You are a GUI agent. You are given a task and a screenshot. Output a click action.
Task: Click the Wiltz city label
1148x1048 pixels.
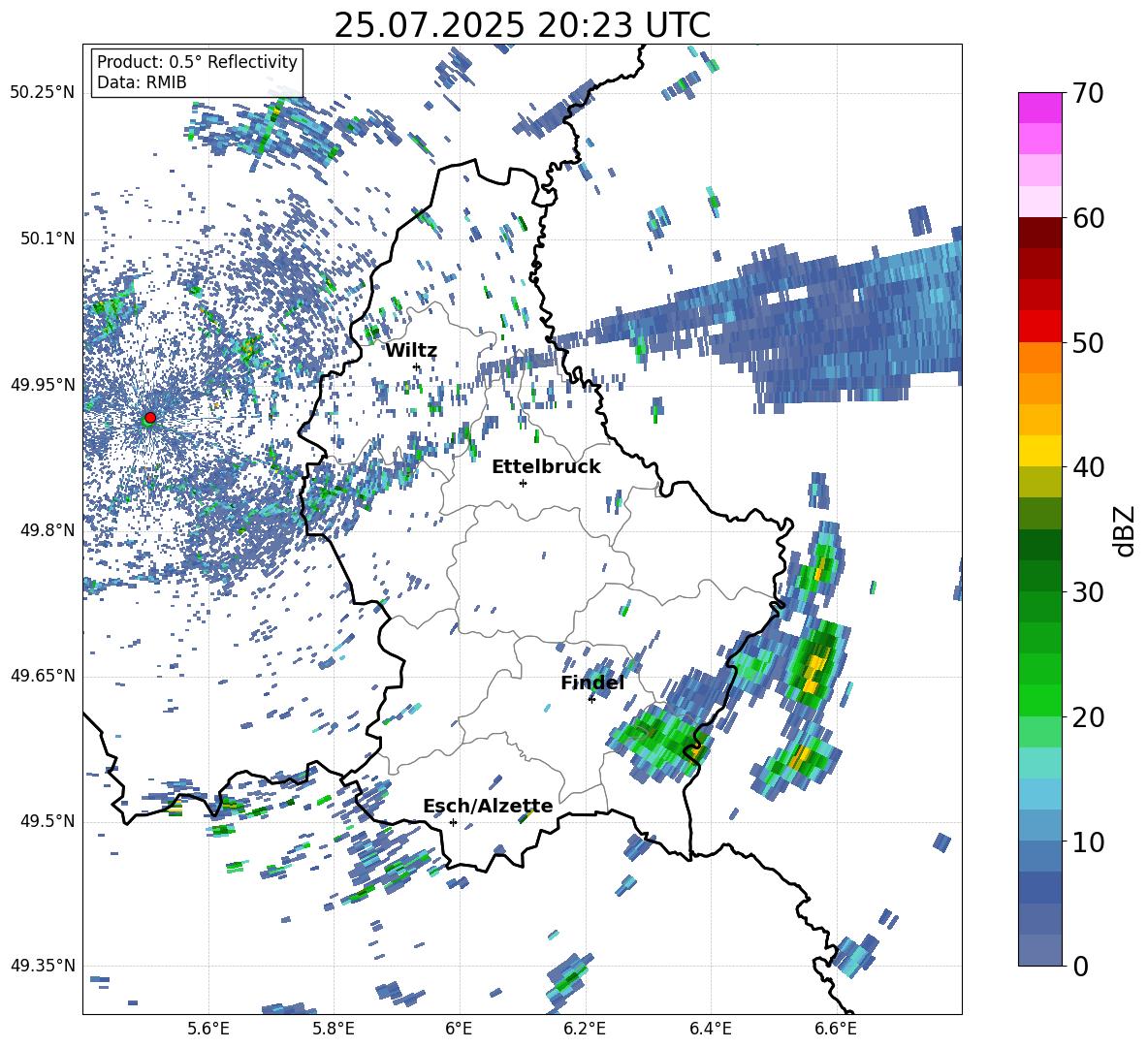point(411,351)
